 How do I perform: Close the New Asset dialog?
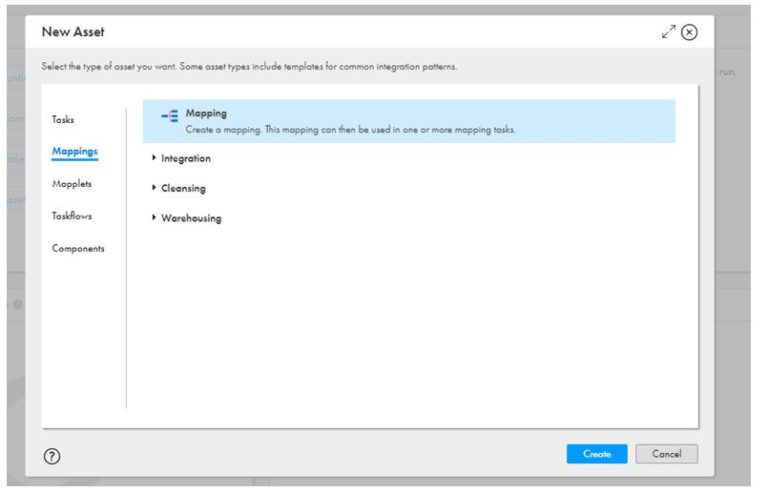click(x=689, y=32)
